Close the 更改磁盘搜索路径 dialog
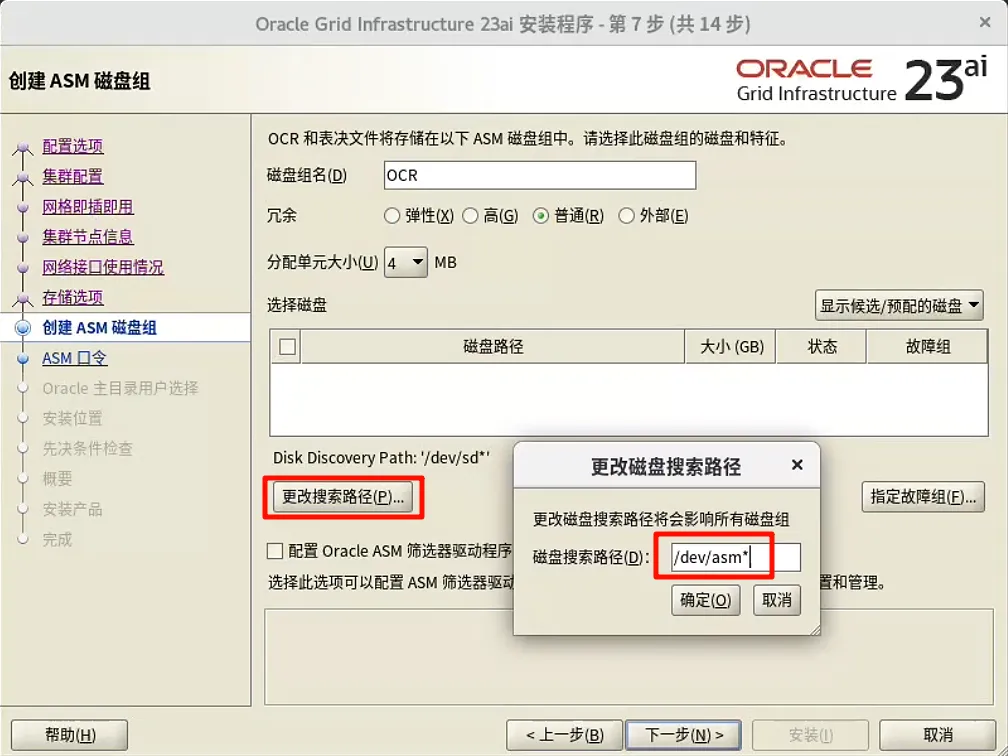 797,464
